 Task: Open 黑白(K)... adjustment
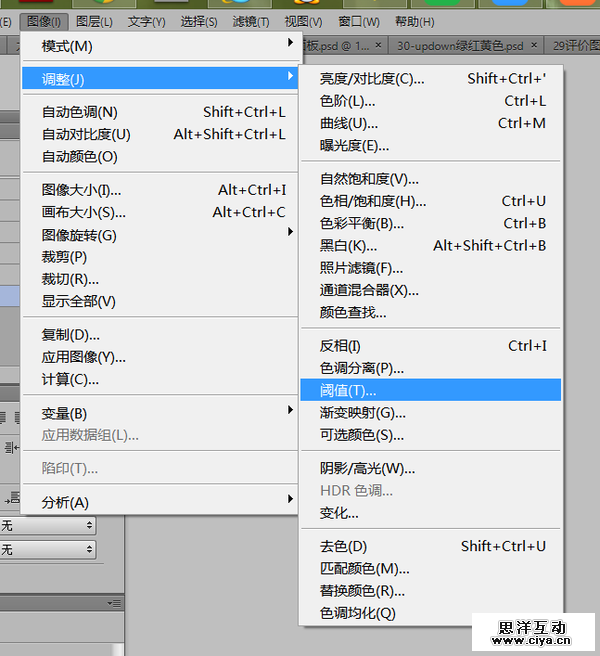(431, 246)
